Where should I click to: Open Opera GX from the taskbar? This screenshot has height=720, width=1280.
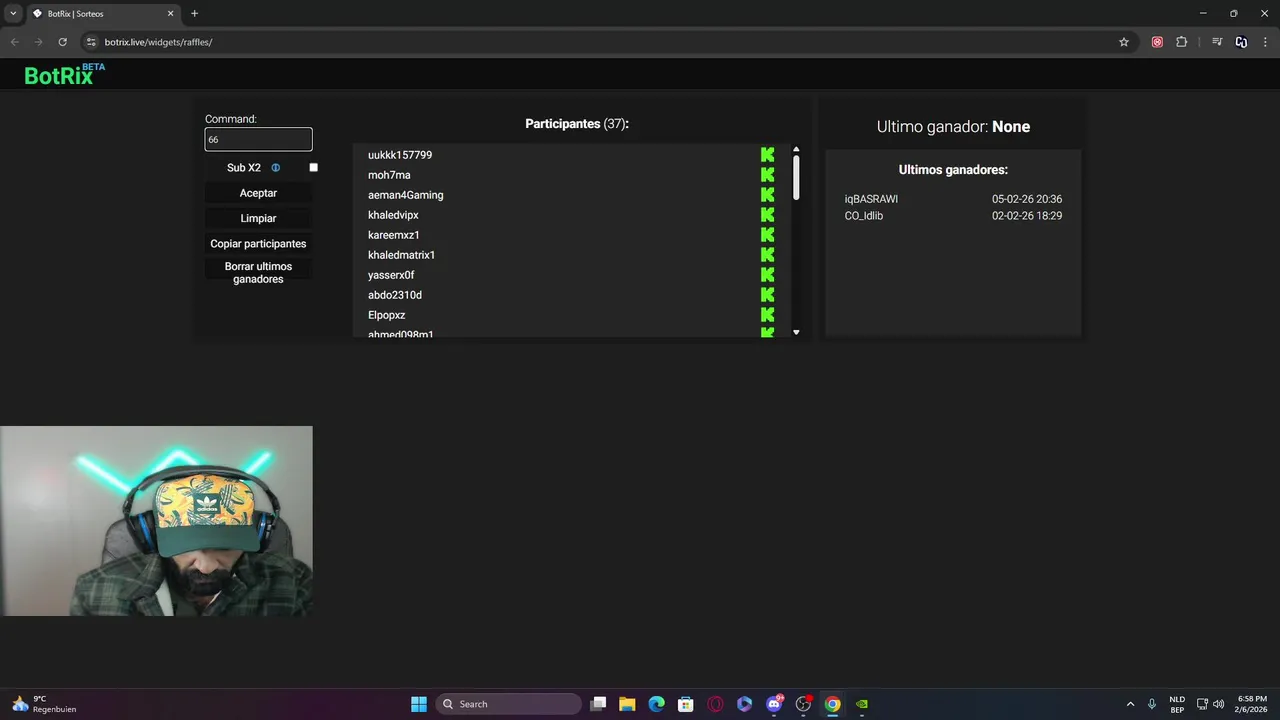tap(715, 704)
